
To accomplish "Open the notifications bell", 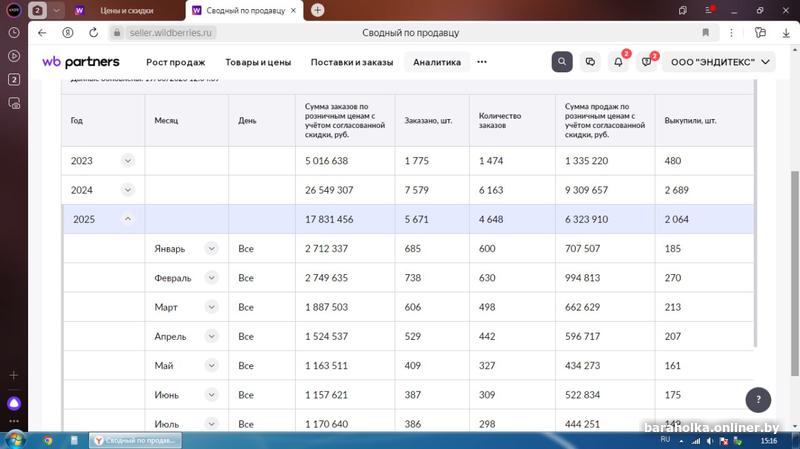I will (x=618, y=62).
